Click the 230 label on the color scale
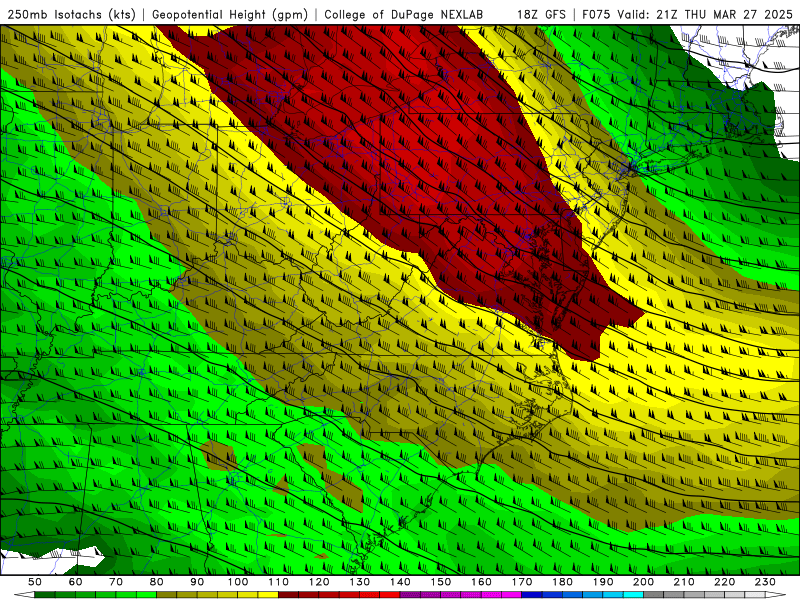Viewport: 800px width, 600px height. pos(765,582)
